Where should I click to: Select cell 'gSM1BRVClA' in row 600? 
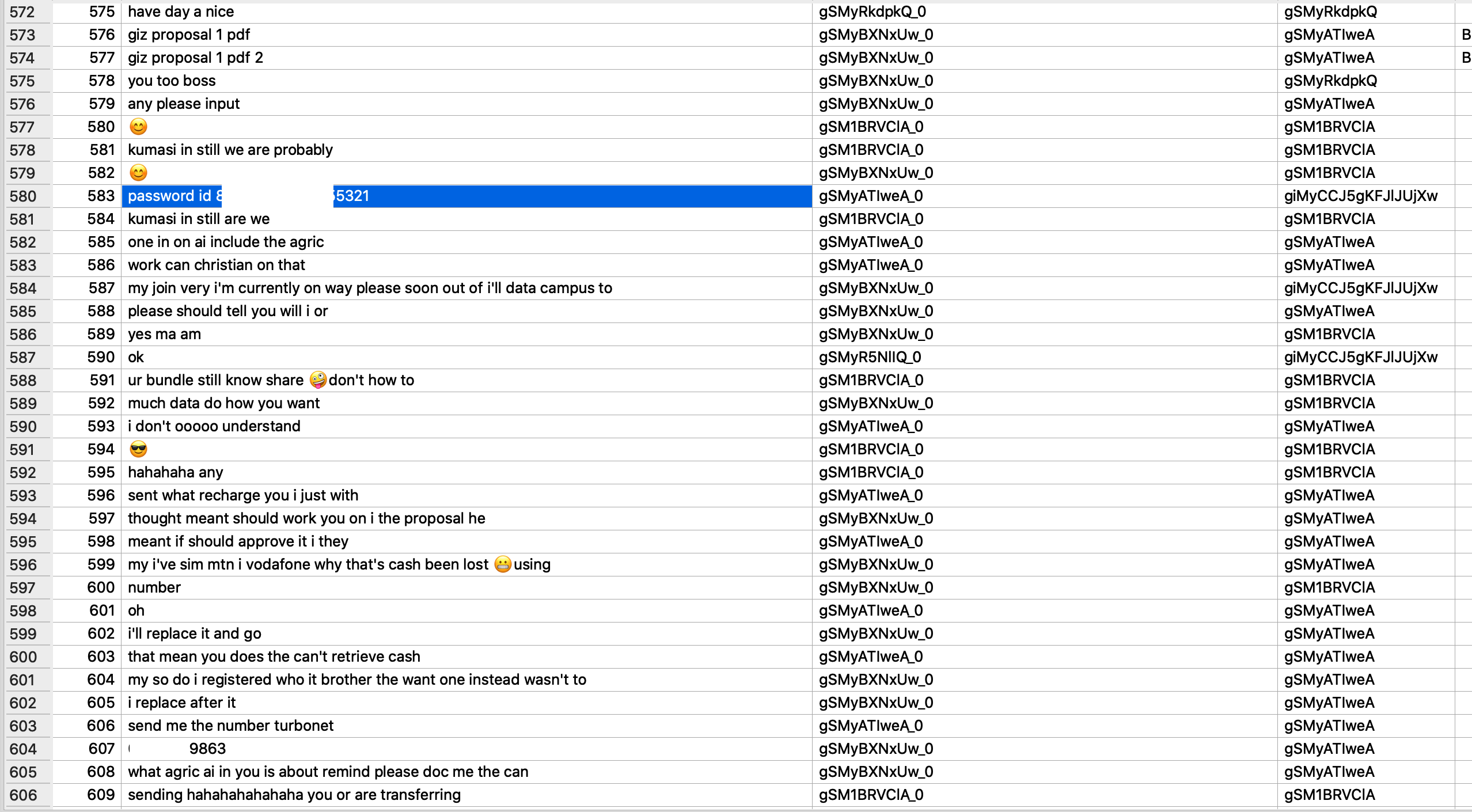[1366, 587]
